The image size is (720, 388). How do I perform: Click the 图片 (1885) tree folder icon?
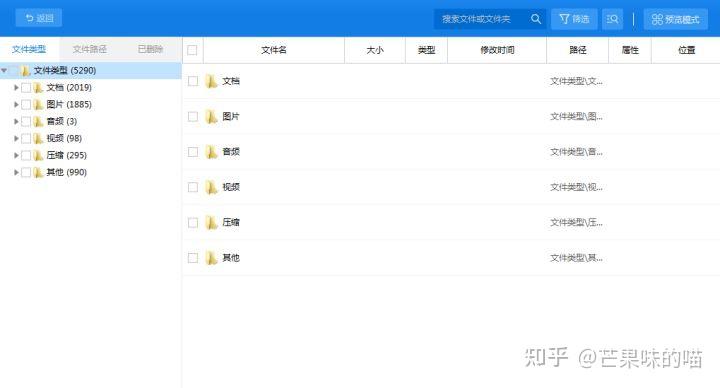pyautogui.click(x=38, y=104)
